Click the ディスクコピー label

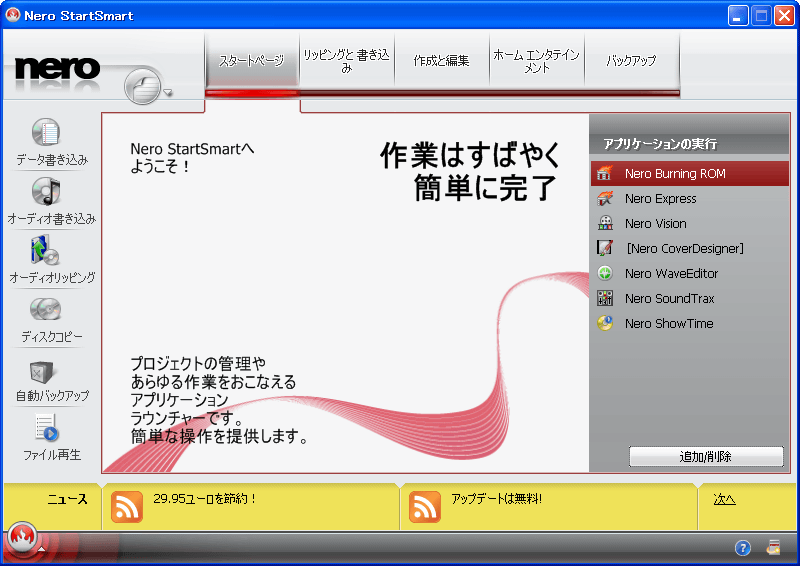(52, 337)
